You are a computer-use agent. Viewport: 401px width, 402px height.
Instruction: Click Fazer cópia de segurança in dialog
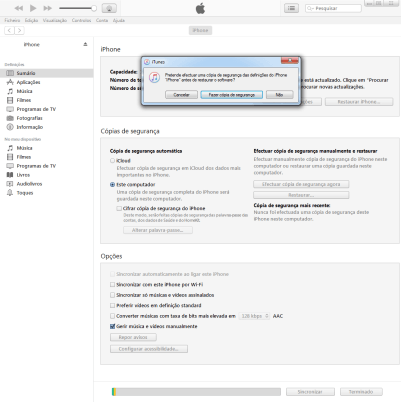pyautogui.click(x=231, y=95)
